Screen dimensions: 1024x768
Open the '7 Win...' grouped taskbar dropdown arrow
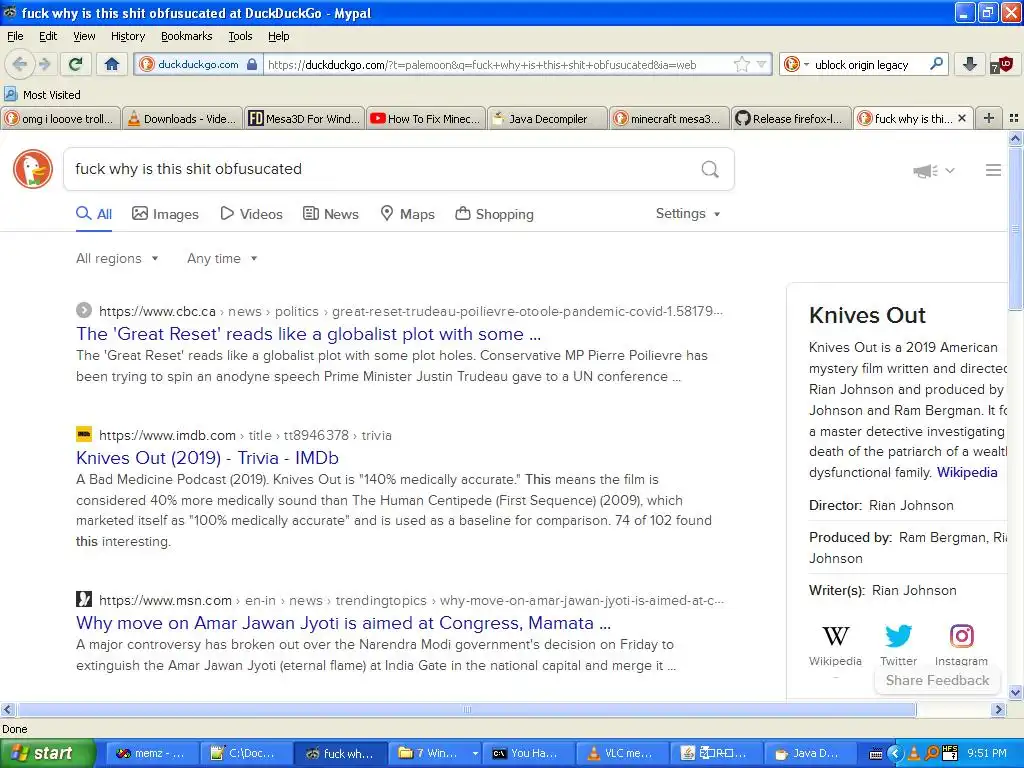(x=475, y=754)
